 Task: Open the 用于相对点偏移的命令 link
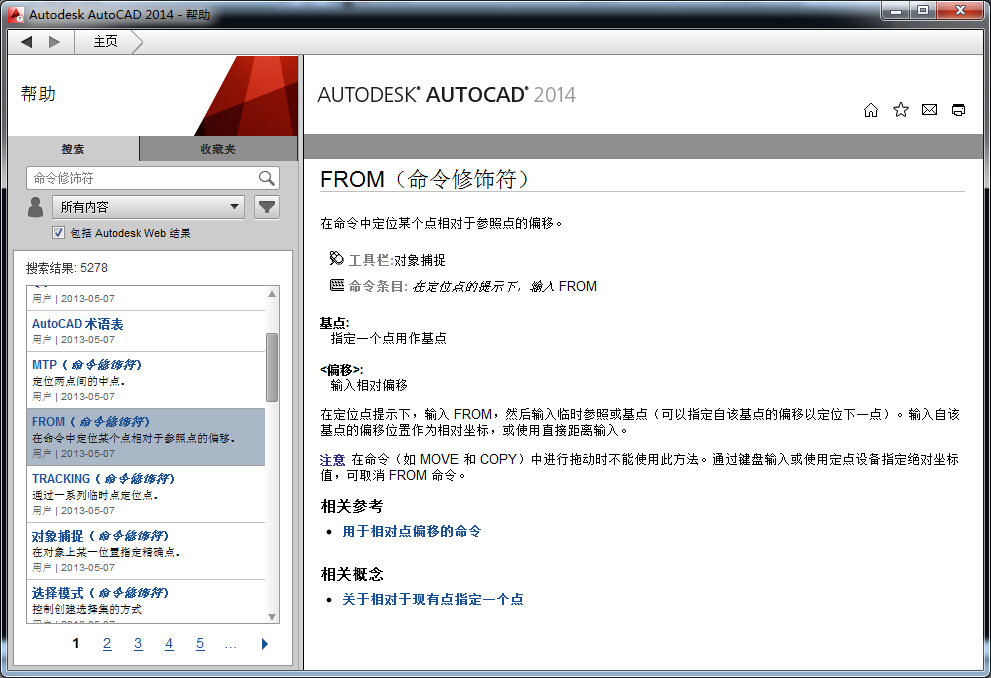[412, 531]
